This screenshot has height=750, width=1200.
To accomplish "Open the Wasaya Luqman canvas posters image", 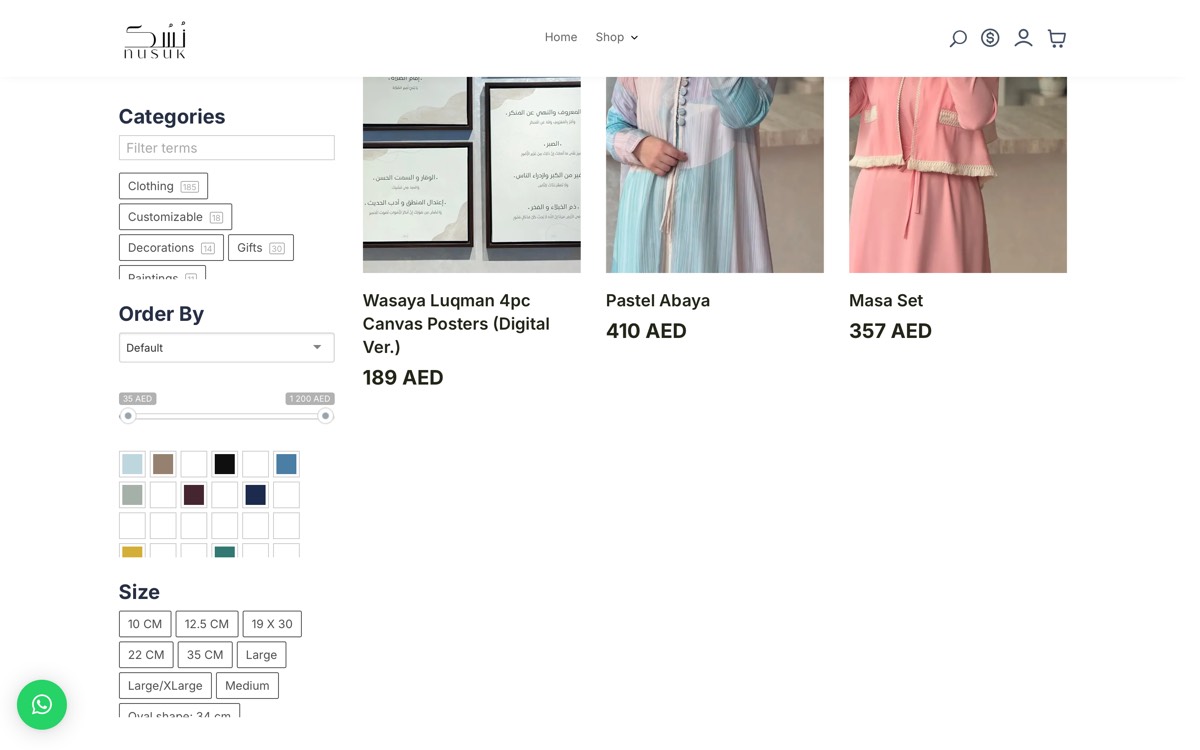I will pyautogui.click(x=472, y=175).
